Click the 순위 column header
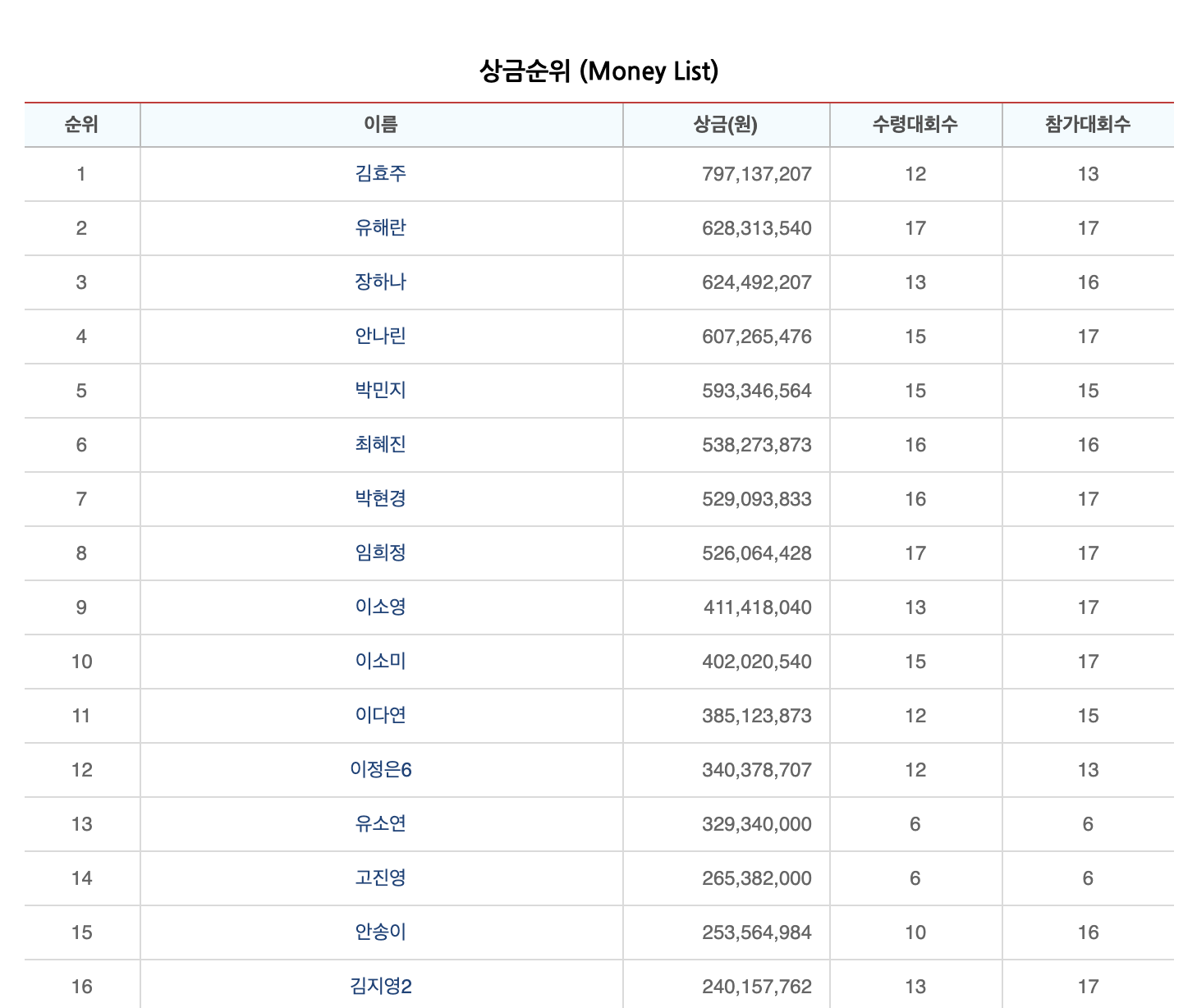The image size is (1197, 1008). point(82,125)
